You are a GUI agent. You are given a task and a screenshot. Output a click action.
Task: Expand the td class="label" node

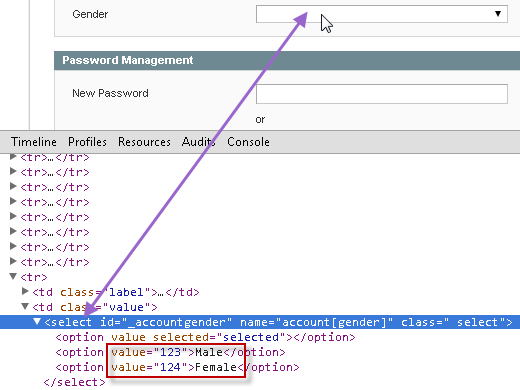[25, 291]
